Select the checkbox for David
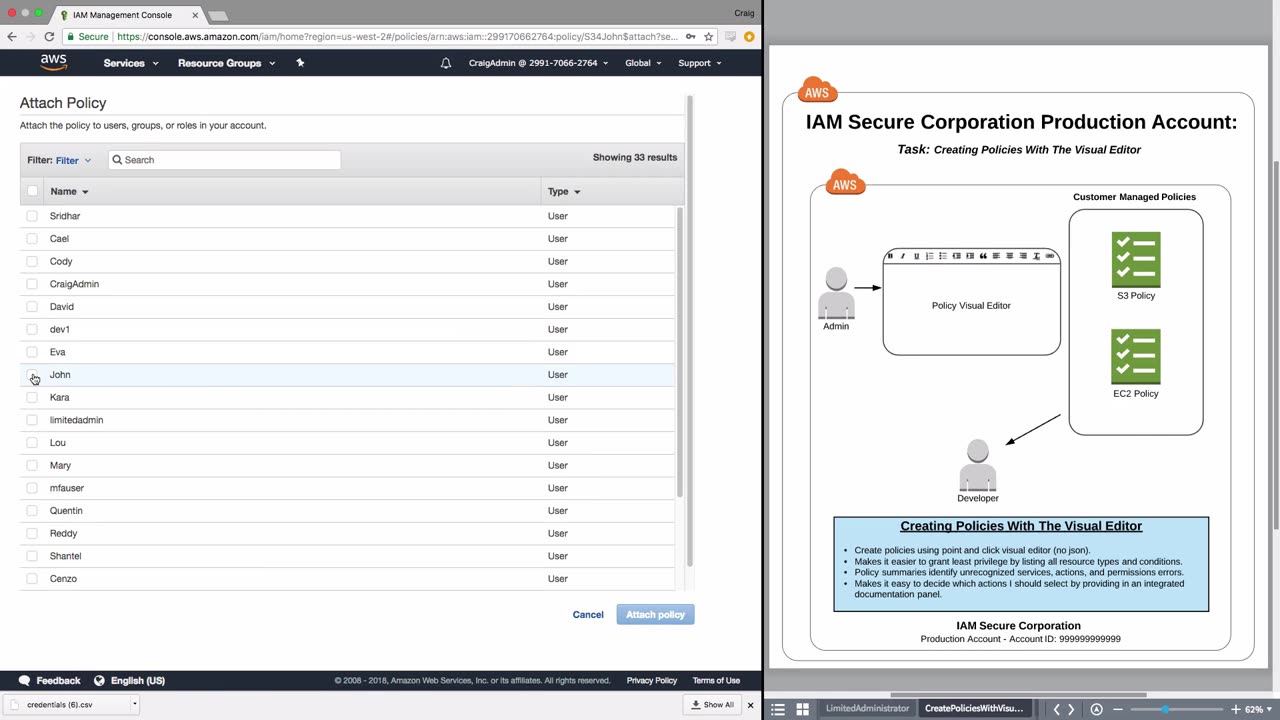Viewport: 1280px width, 720px height. [32, 307]
